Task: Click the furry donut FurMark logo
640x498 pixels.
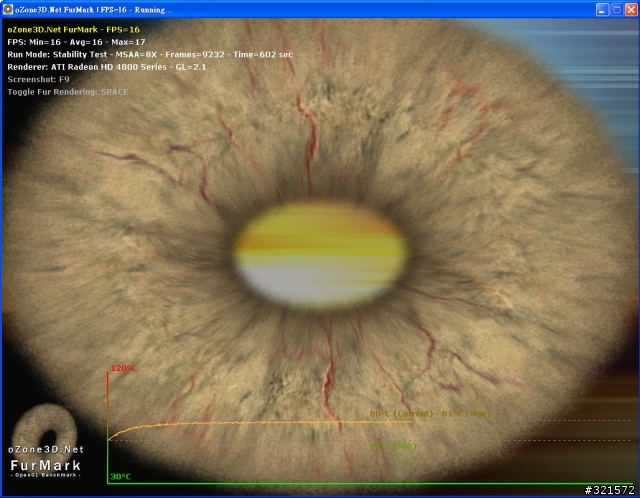Action: click(x=44, y=427)
